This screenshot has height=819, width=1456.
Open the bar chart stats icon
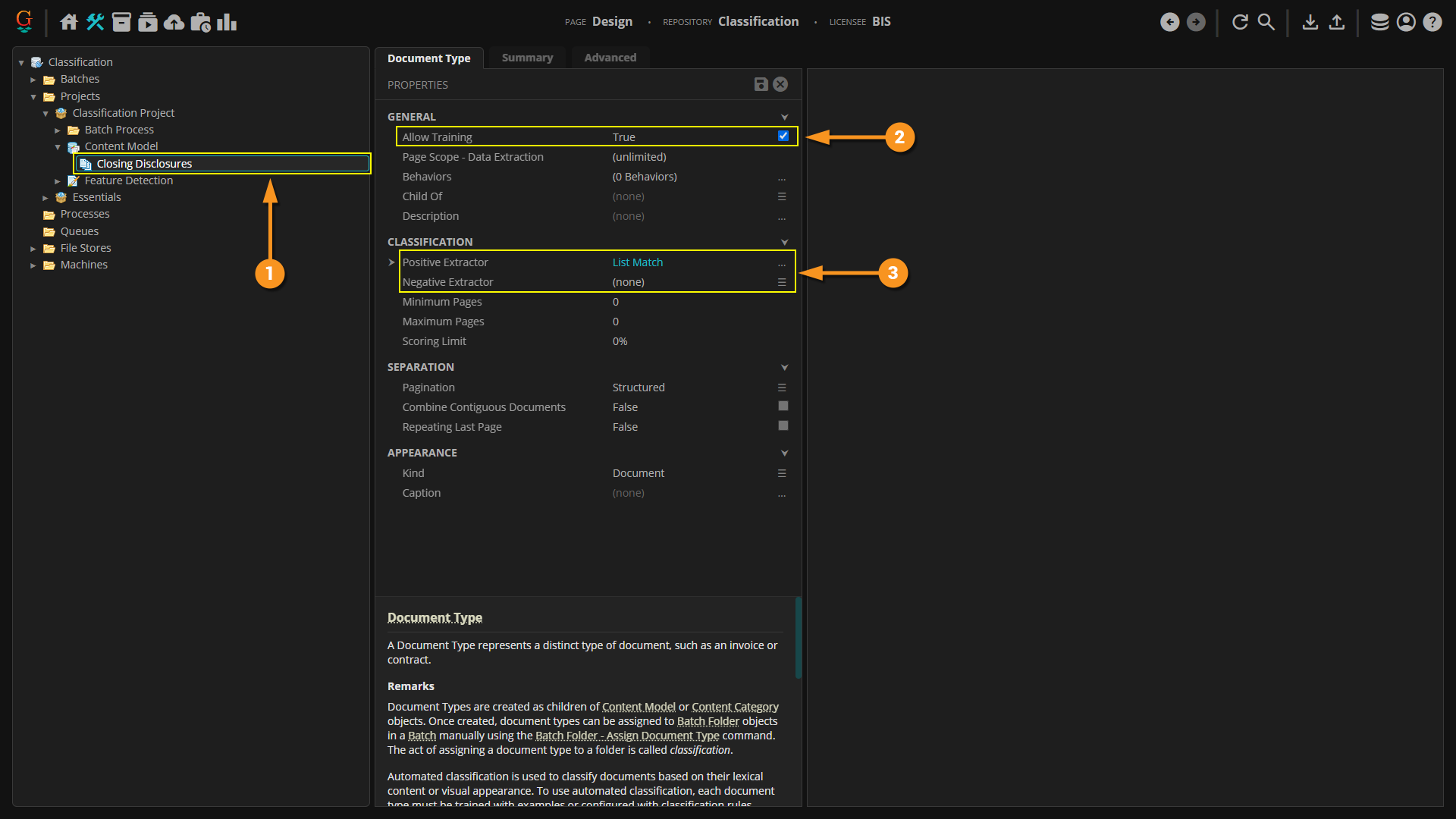pos(227,22)
